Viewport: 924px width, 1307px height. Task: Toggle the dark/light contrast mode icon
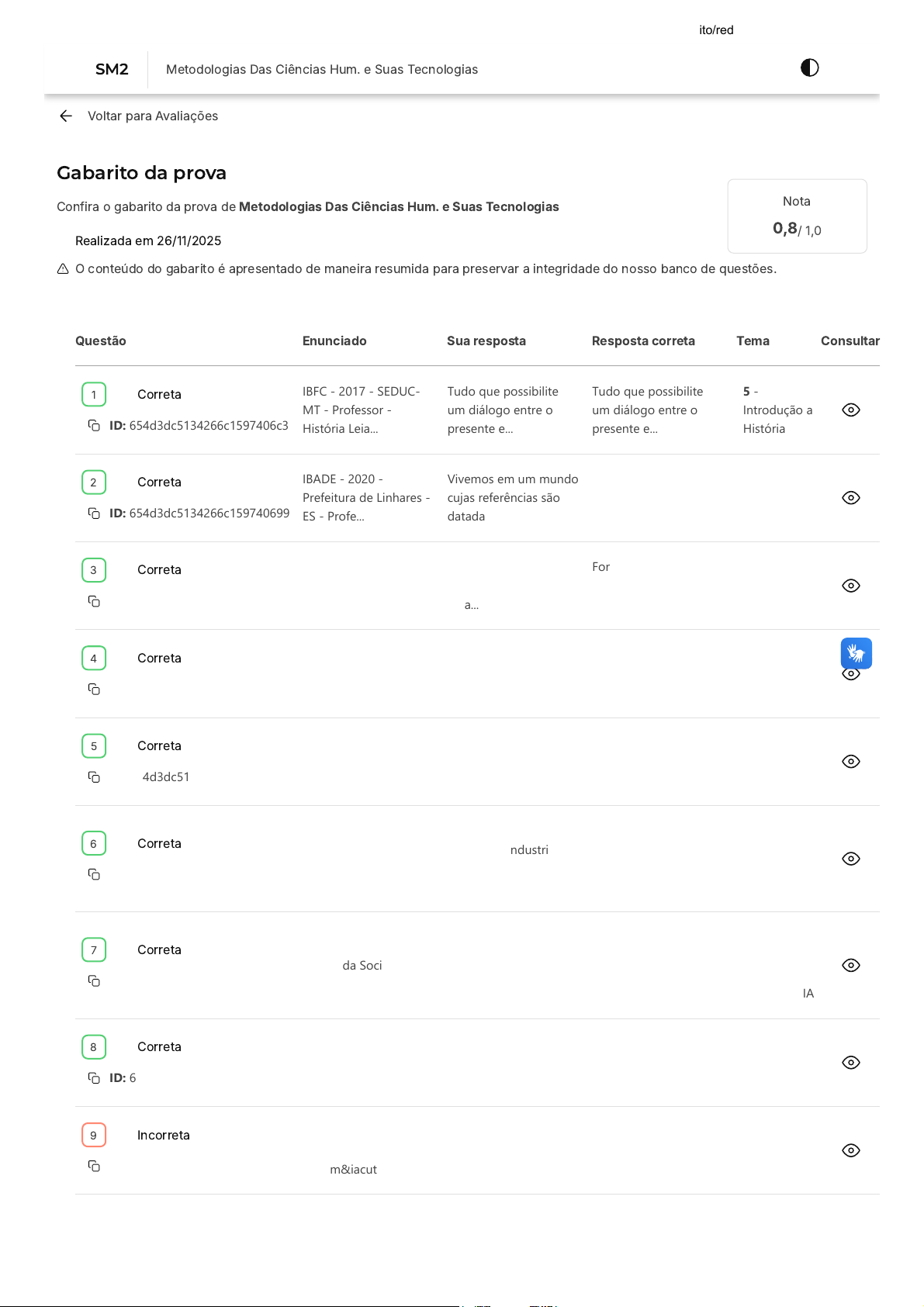point(809,68)
